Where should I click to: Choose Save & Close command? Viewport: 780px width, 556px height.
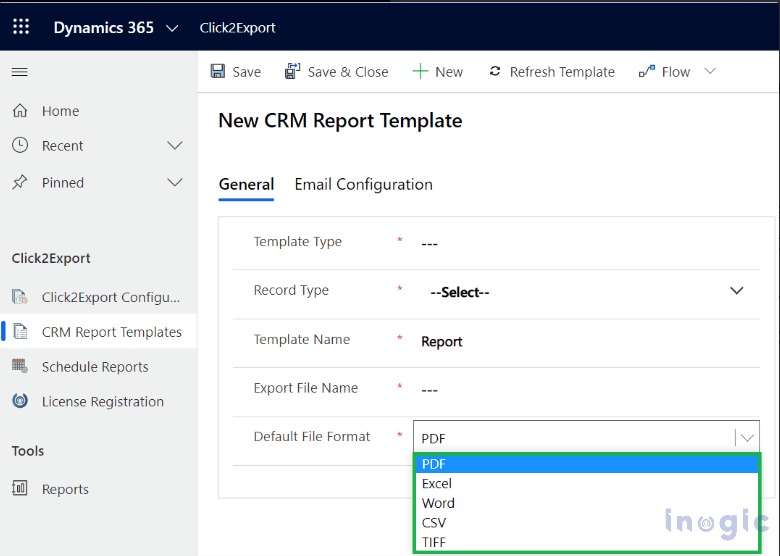(x=348, y=72)
